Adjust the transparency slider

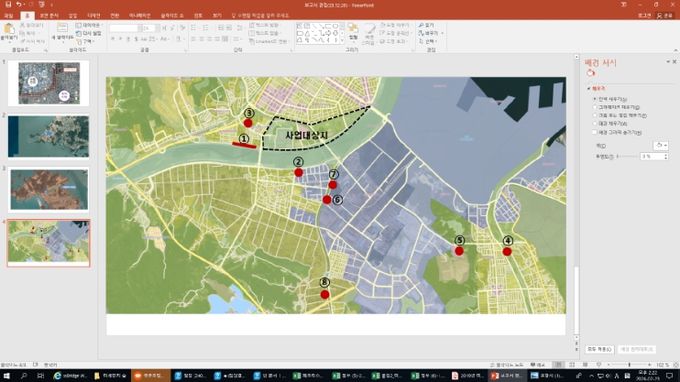click(x=627, y=156)
